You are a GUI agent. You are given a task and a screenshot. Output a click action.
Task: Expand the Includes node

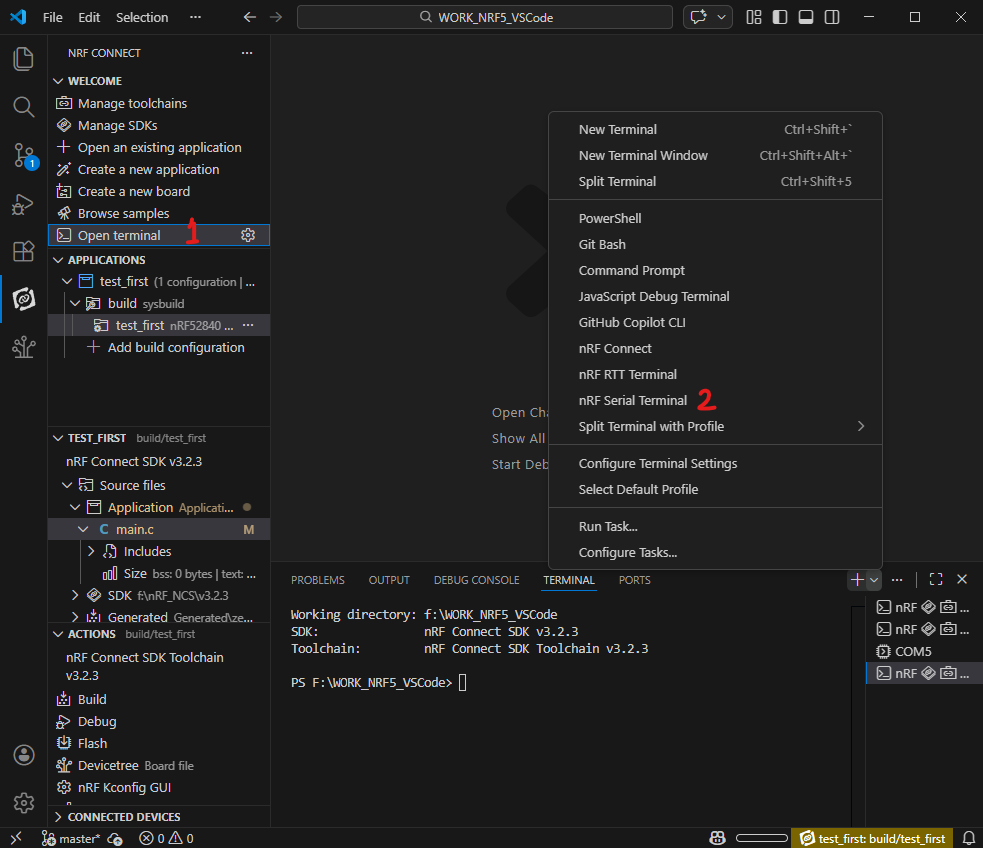[x=92, y=551]
